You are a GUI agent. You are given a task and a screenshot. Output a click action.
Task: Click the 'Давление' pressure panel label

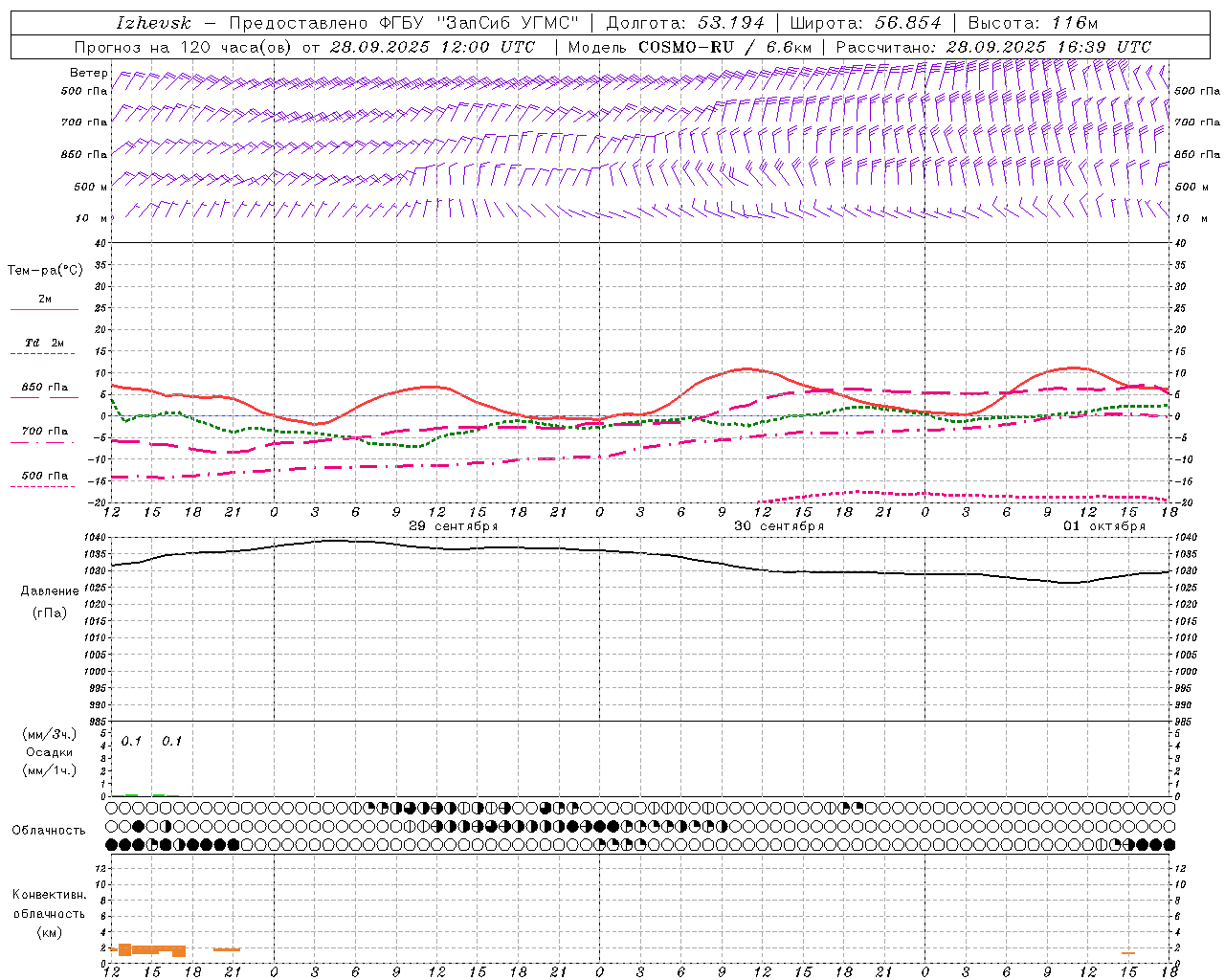(50, 591)
